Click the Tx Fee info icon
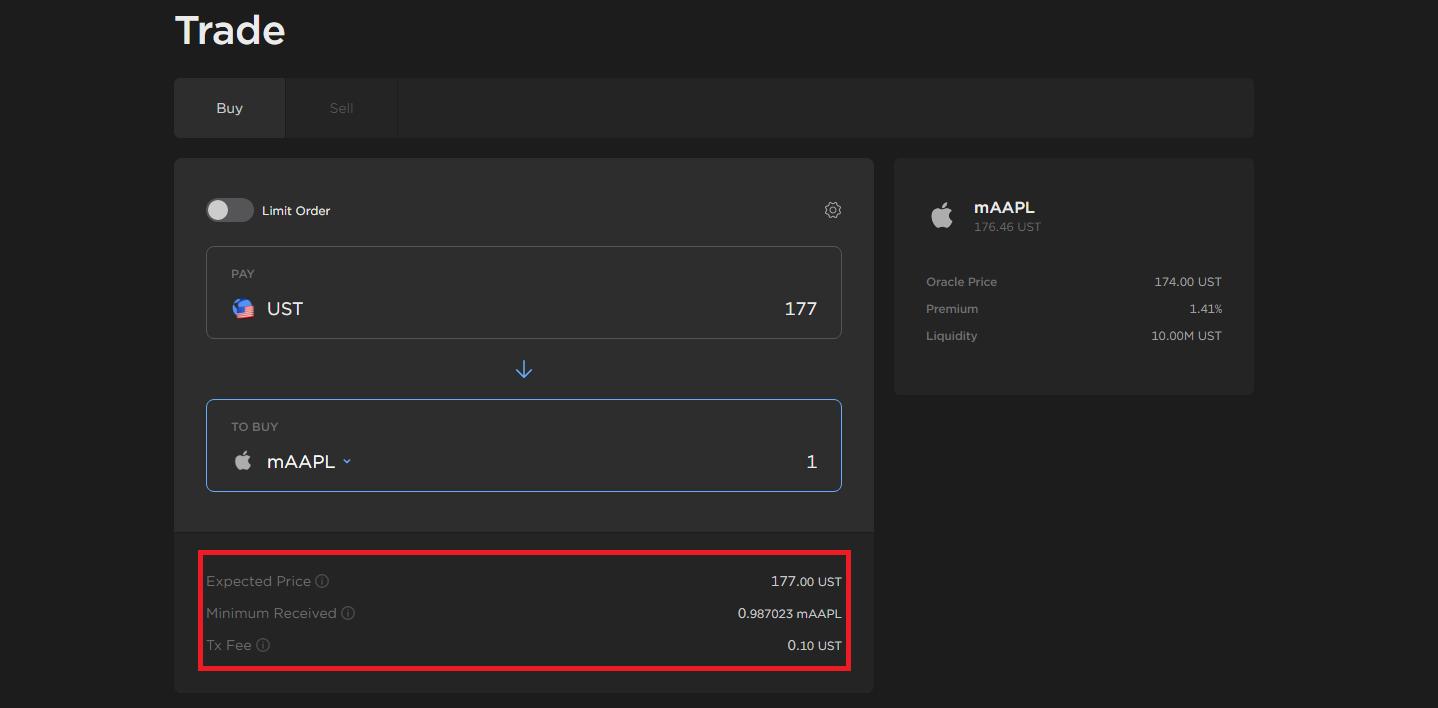Image resolution: width=1438 pixels, height=708 pixels. click(x=264, y=645)
